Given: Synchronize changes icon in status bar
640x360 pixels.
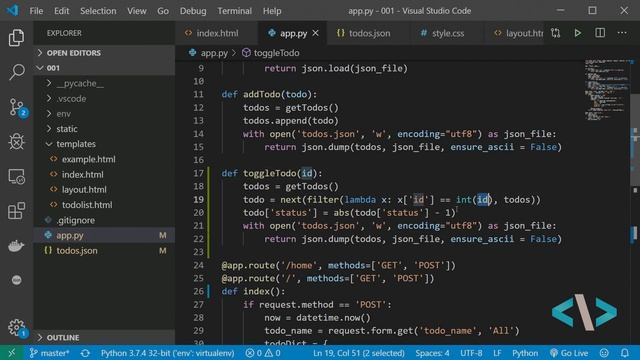Looking at the screenshot, I should (x=85, y=353).
